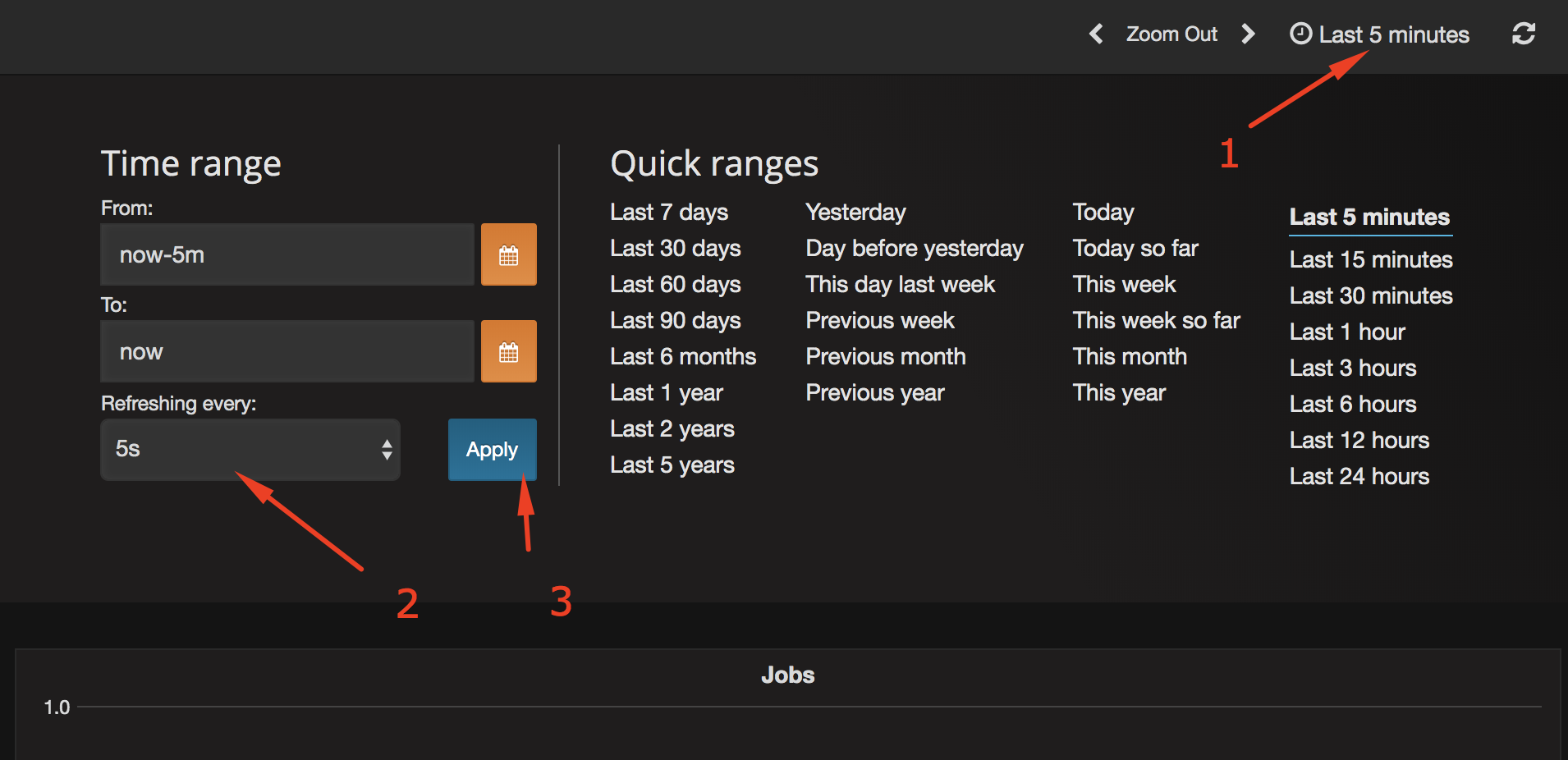Pick Previous month quick range
Screen dimensions: 1568x760
pyautogui.click(x=886, y=356)
